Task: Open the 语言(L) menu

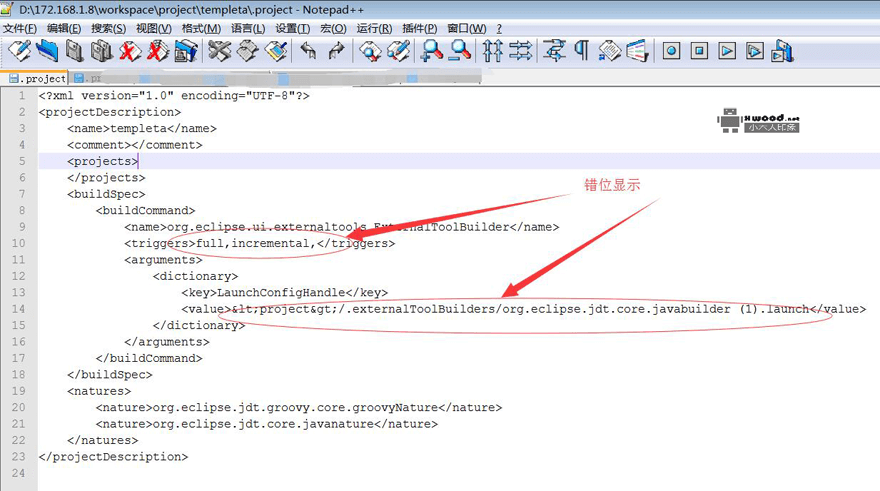Action: click(248, 28)
